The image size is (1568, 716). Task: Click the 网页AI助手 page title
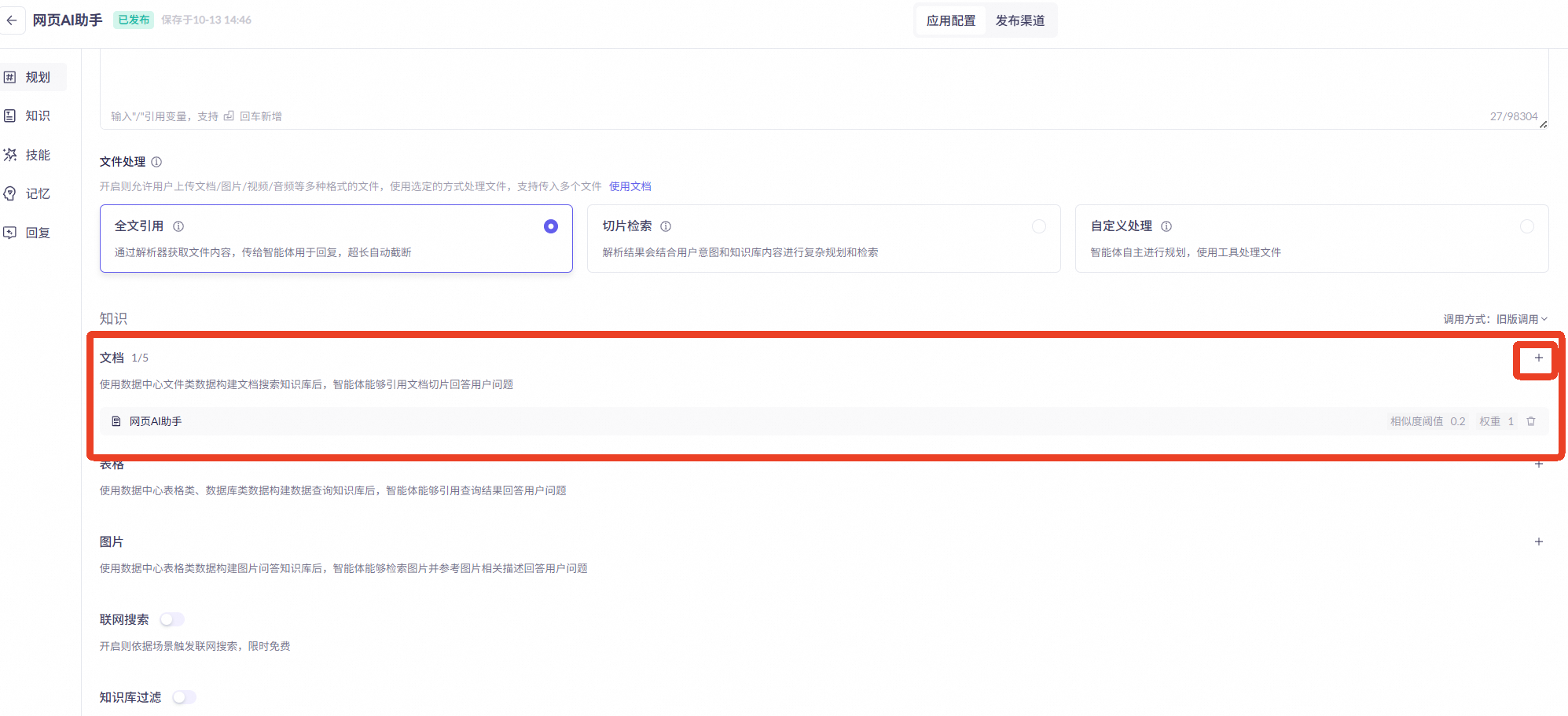[68, 20]
